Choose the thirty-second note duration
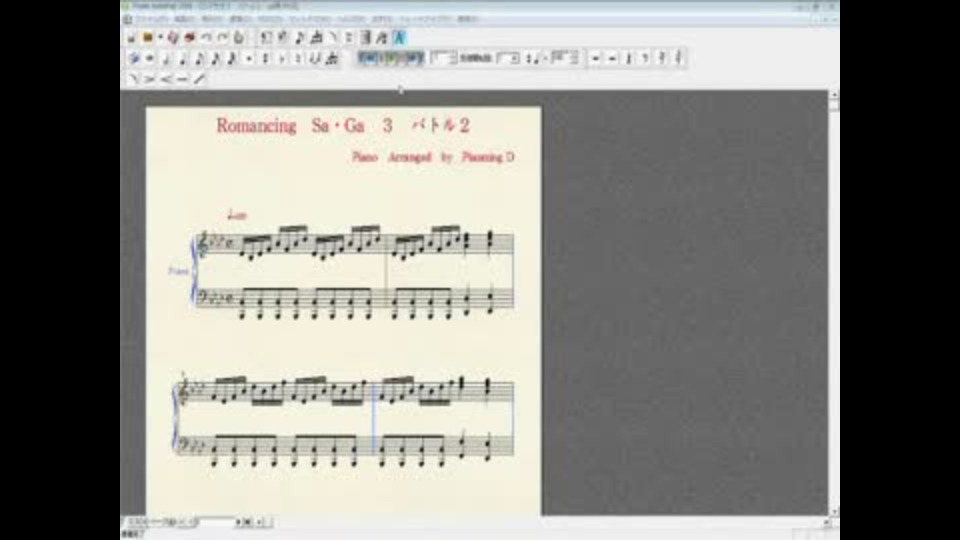The height and width of the screenshot is (540, 960). [x=232, y=59]
